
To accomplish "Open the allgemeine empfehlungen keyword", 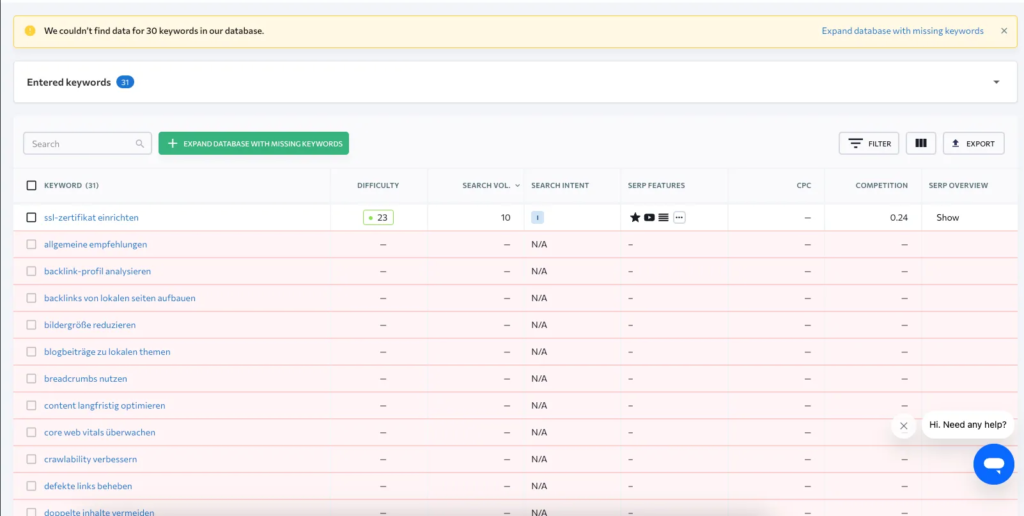I will coord(95,244).
